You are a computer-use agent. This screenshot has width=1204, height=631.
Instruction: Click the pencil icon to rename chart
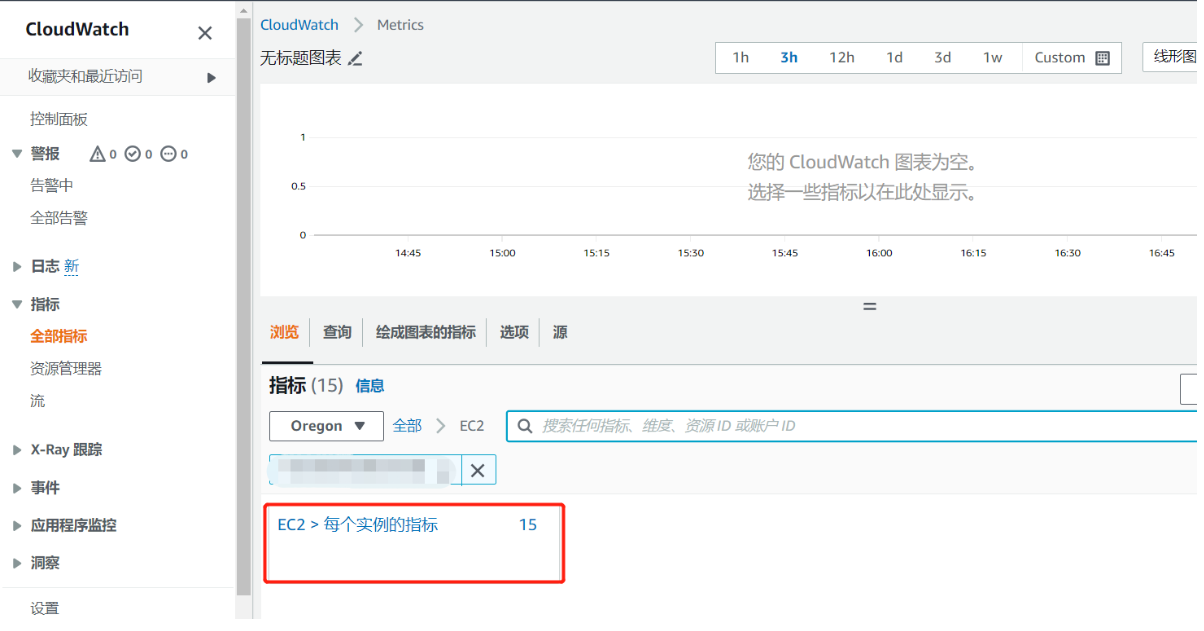pyautogui.click(x=355, y=59)
